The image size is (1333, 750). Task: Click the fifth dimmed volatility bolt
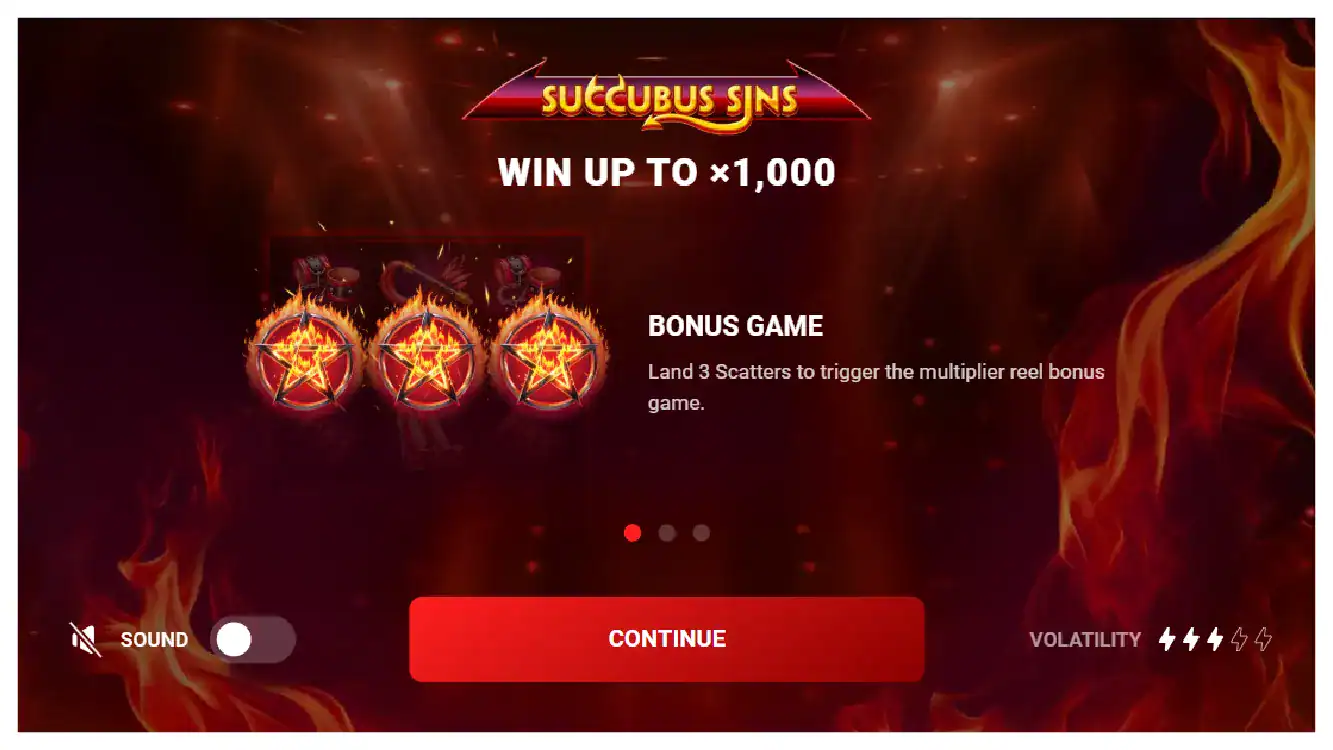click(x=1263, y=639)
